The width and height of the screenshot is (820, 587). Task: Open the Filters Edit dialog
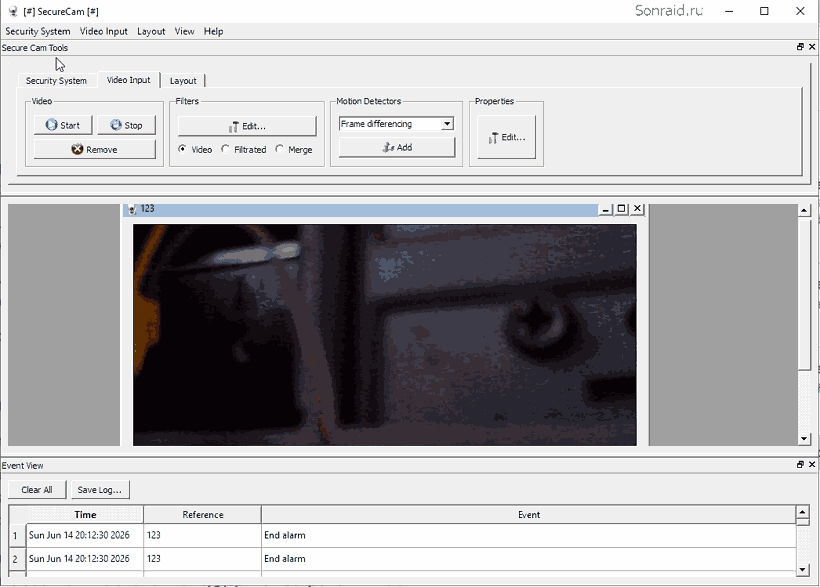click(247, 126)
